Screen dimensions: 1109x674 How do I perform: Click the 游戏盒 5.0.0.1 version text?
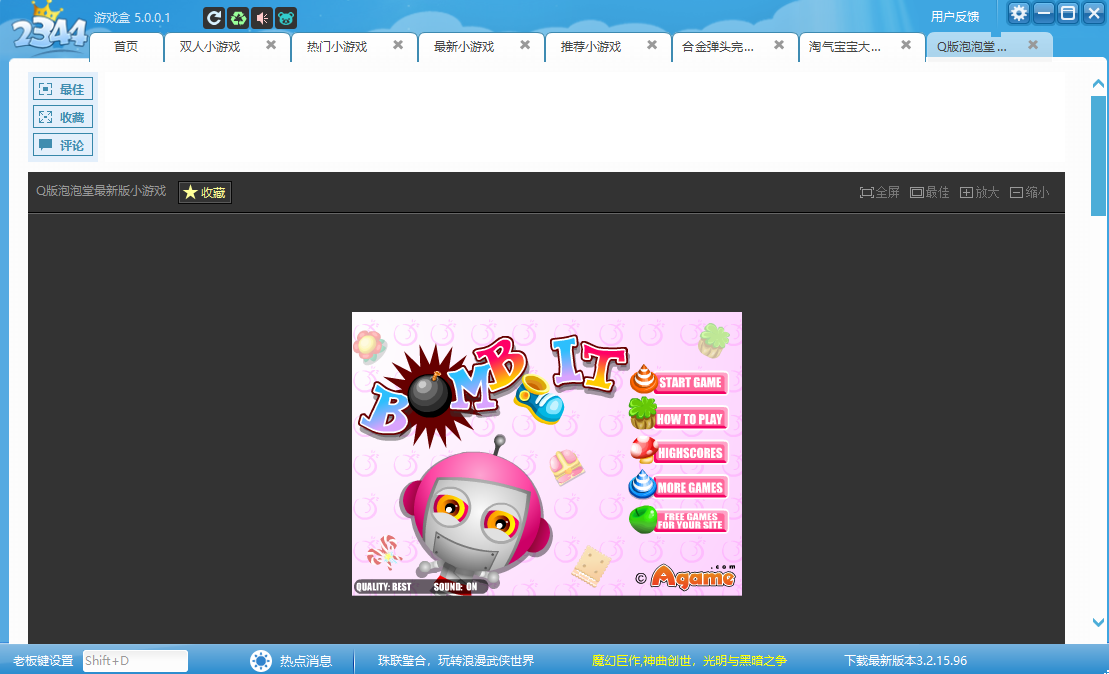(132, 18)
